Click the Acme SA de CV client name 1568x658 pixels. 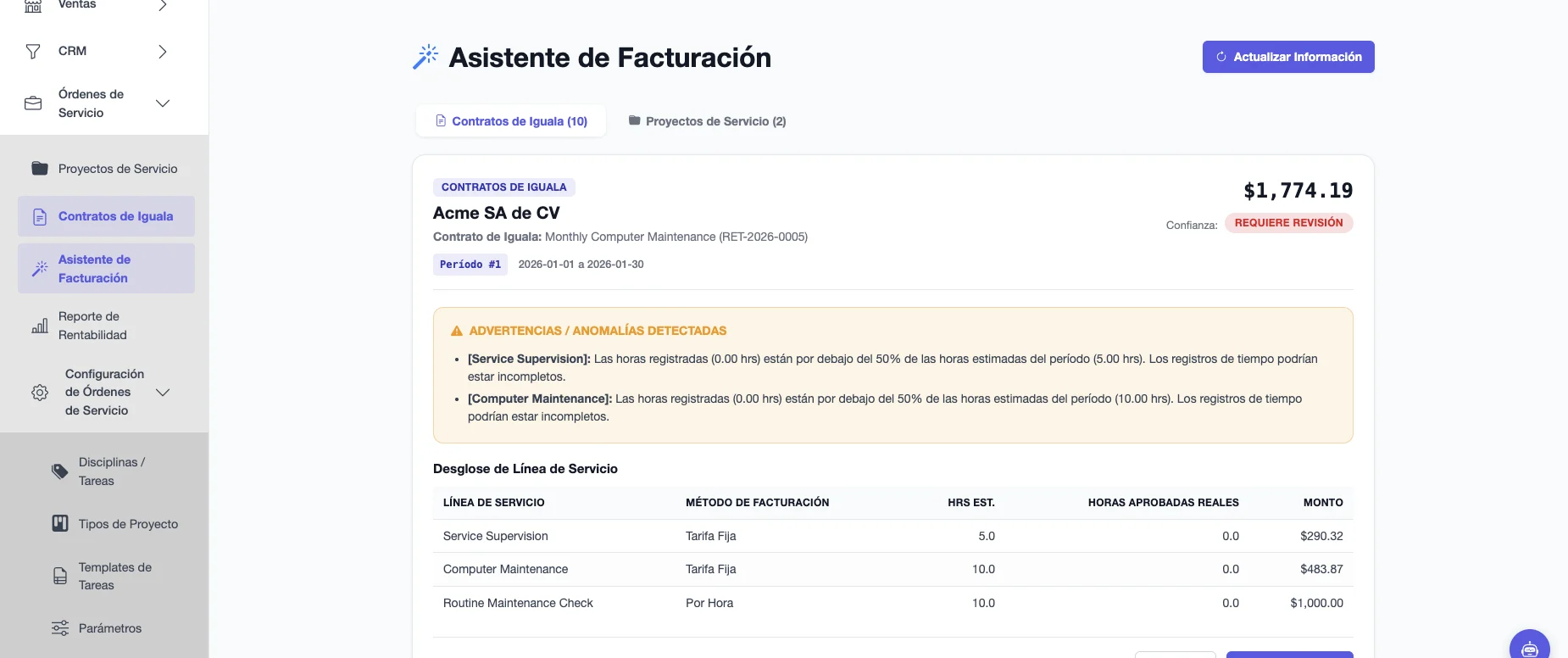[497, 213]
